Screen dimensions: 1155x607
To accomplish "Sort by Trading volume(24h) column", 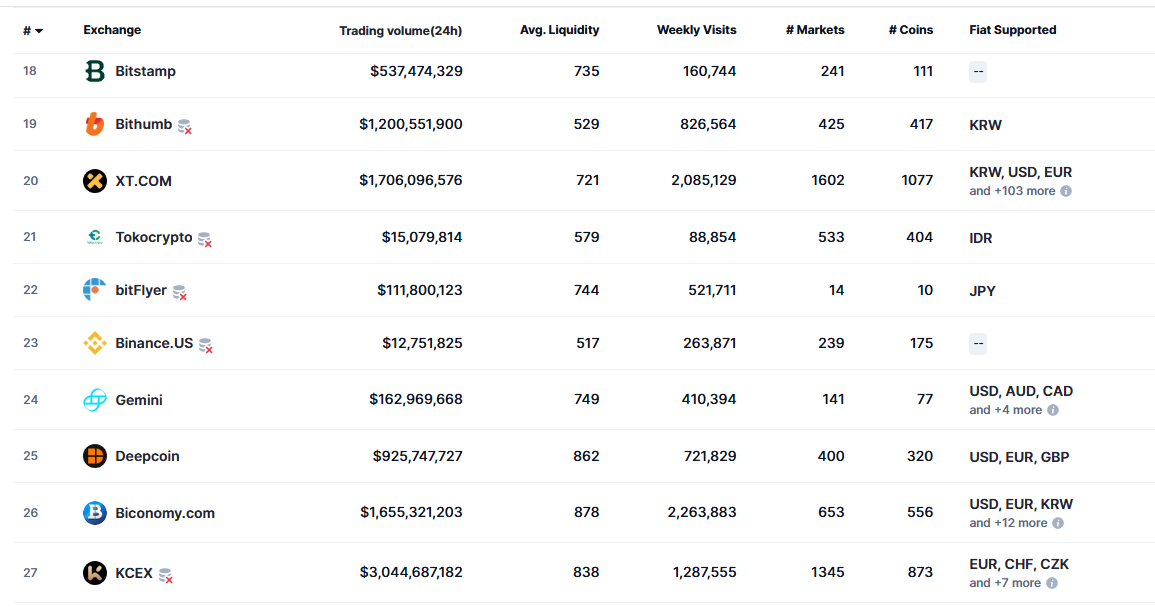I will click(x=400, y=31).
